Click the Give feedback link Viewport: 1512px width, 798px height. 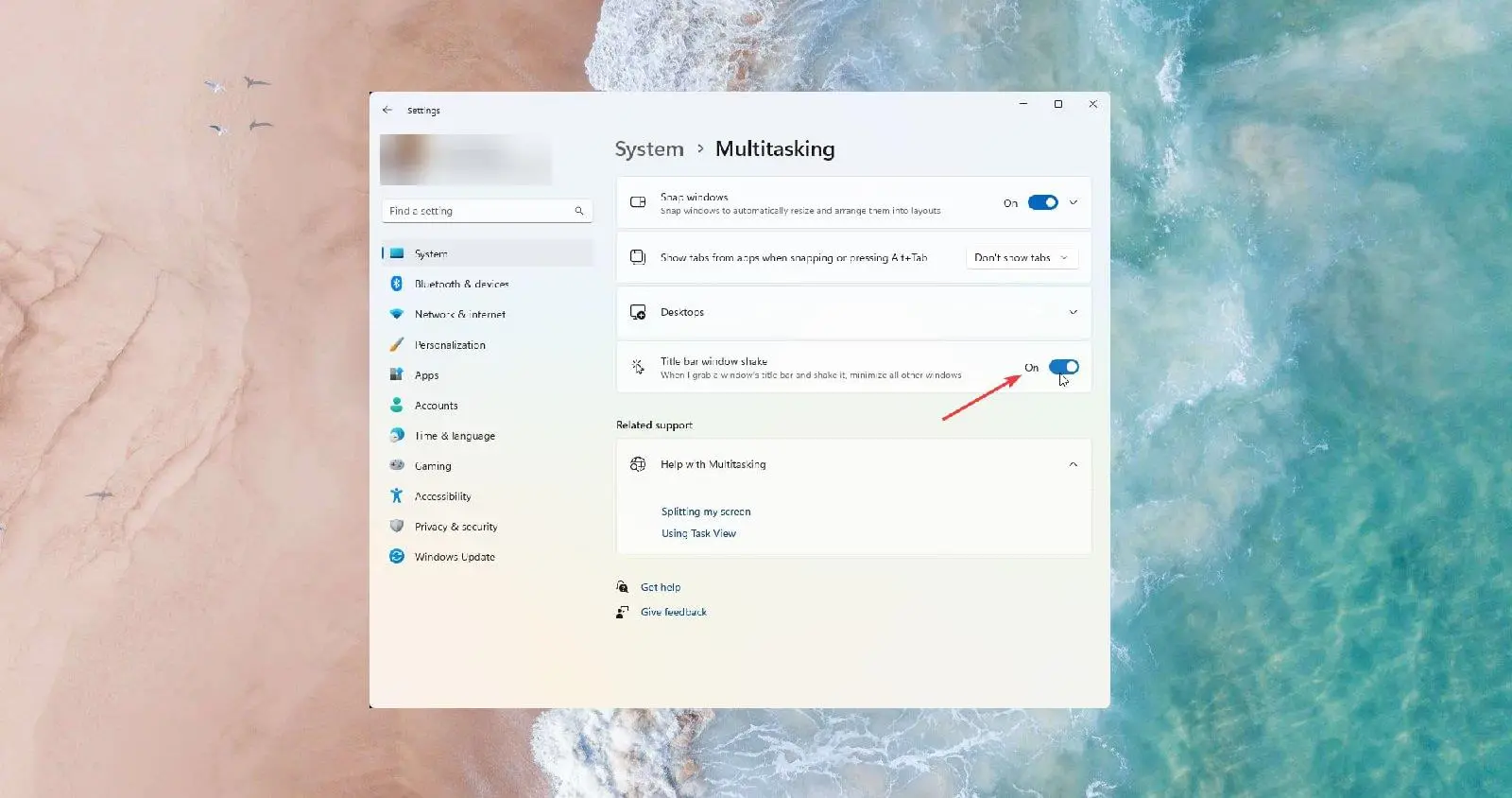(x=674, y=612)
